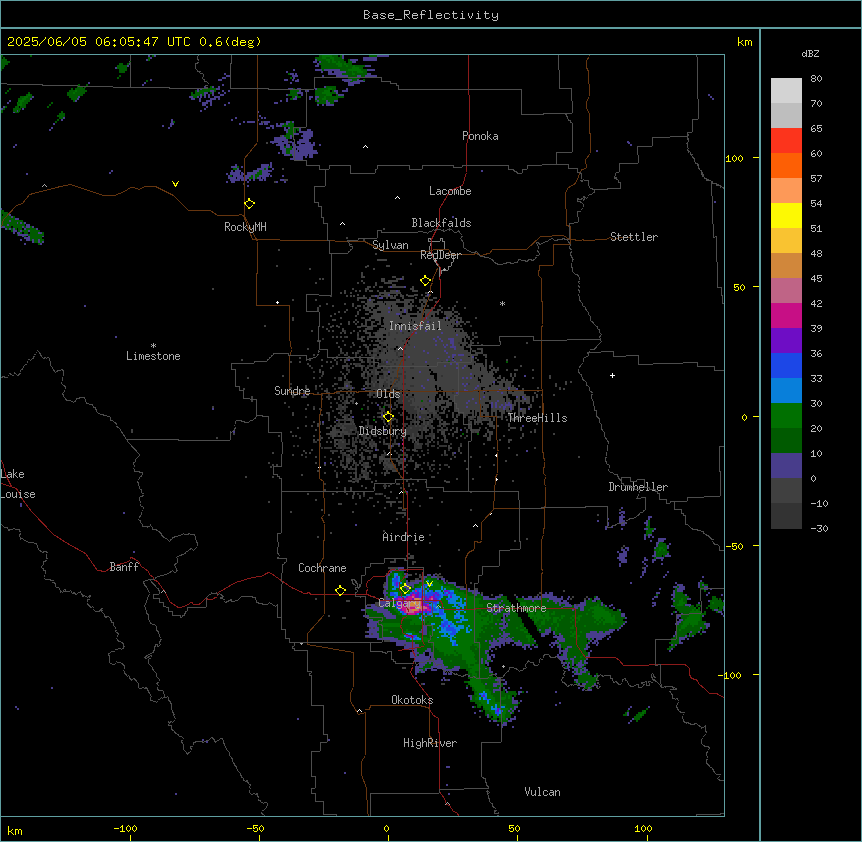The height and width of the screenshot is (842, 862).
Task: Click the Ponoka city label
Action: pos(480,136)
